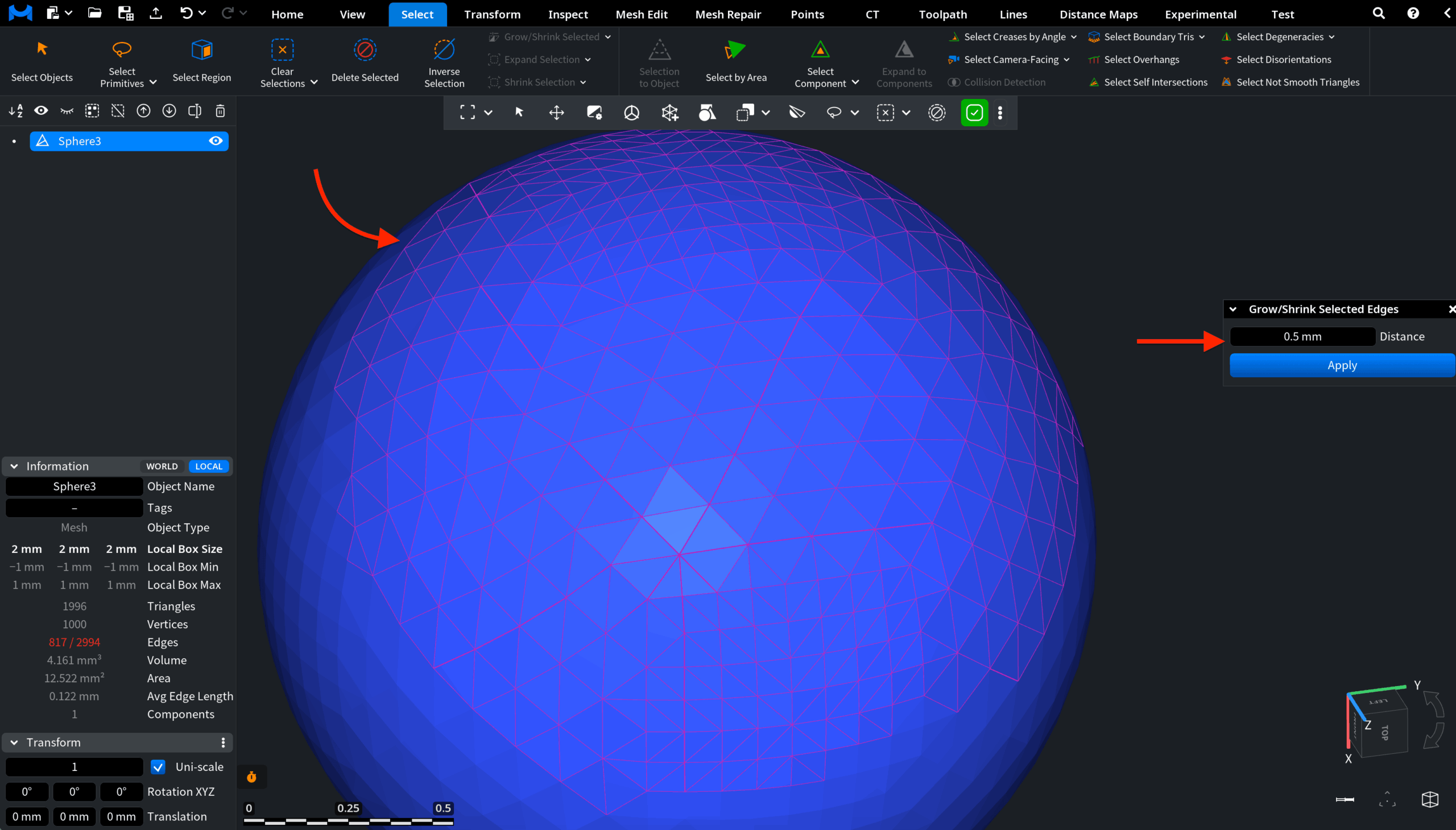The width and height of the screenshot is (1456, 830).
Task: Close the Grow/Shrink Selected Edges dialog
Action: pos(1451,309)
